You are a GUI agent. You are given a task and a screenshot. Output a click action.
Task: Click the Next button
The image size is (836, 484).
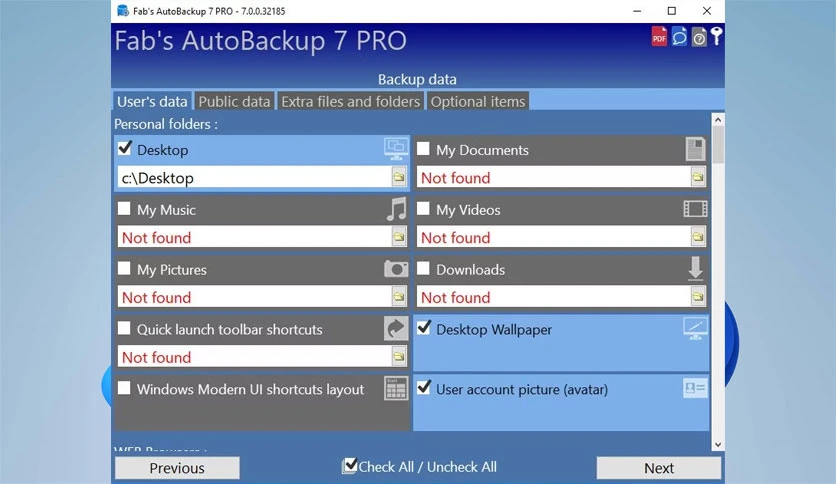(x=659, y=468)
